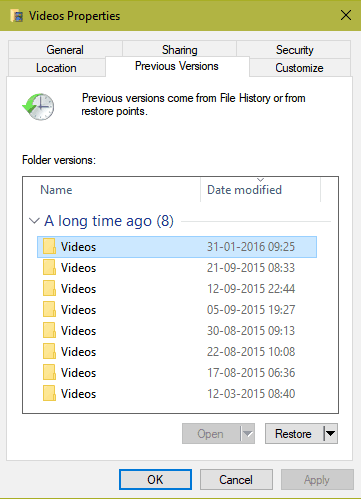Open the Restore button dropdown arrow
The image size is (361, 499).
(330, 434)
